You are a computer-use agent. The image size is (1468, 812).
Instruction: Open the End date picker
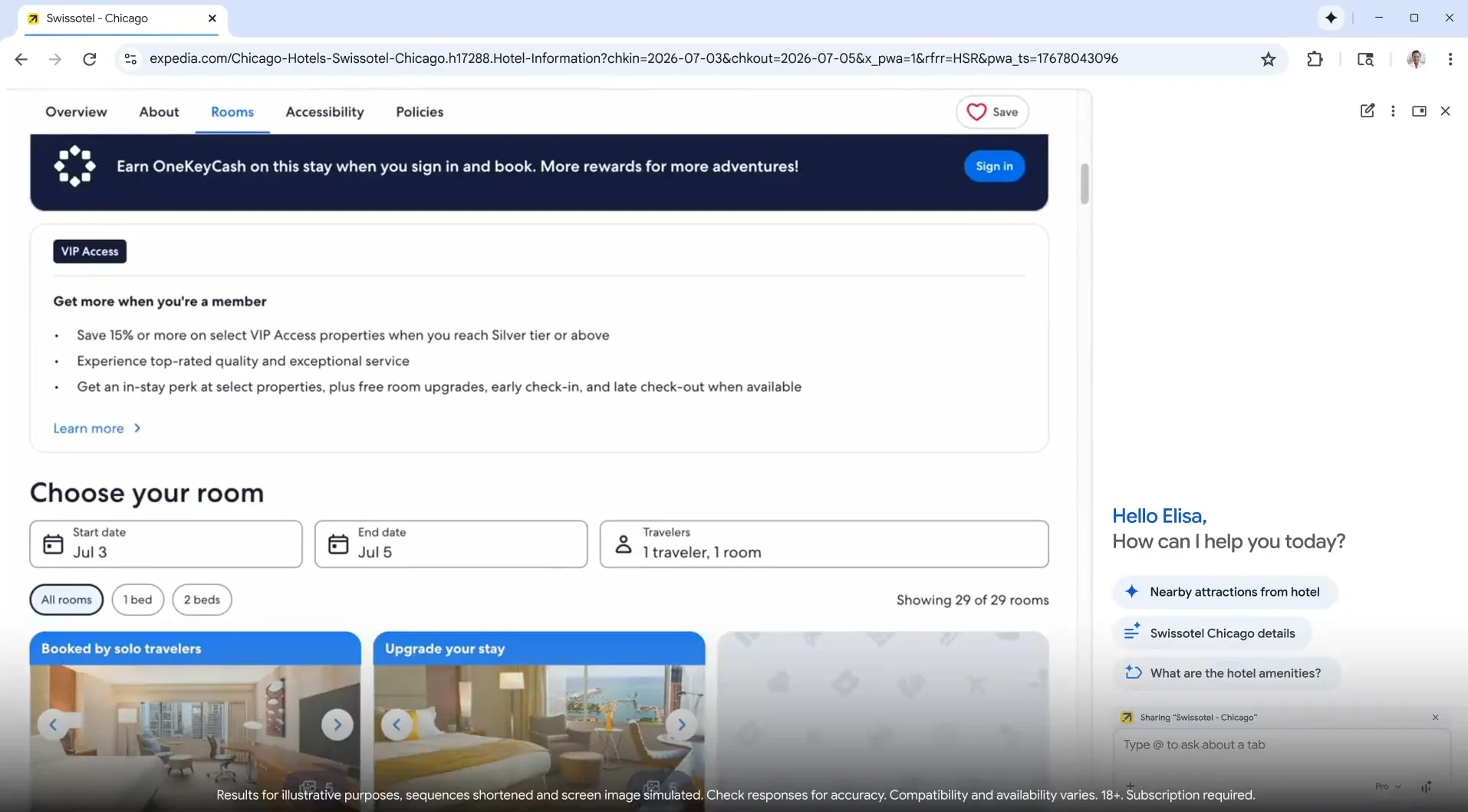click(x=451, y=544)
